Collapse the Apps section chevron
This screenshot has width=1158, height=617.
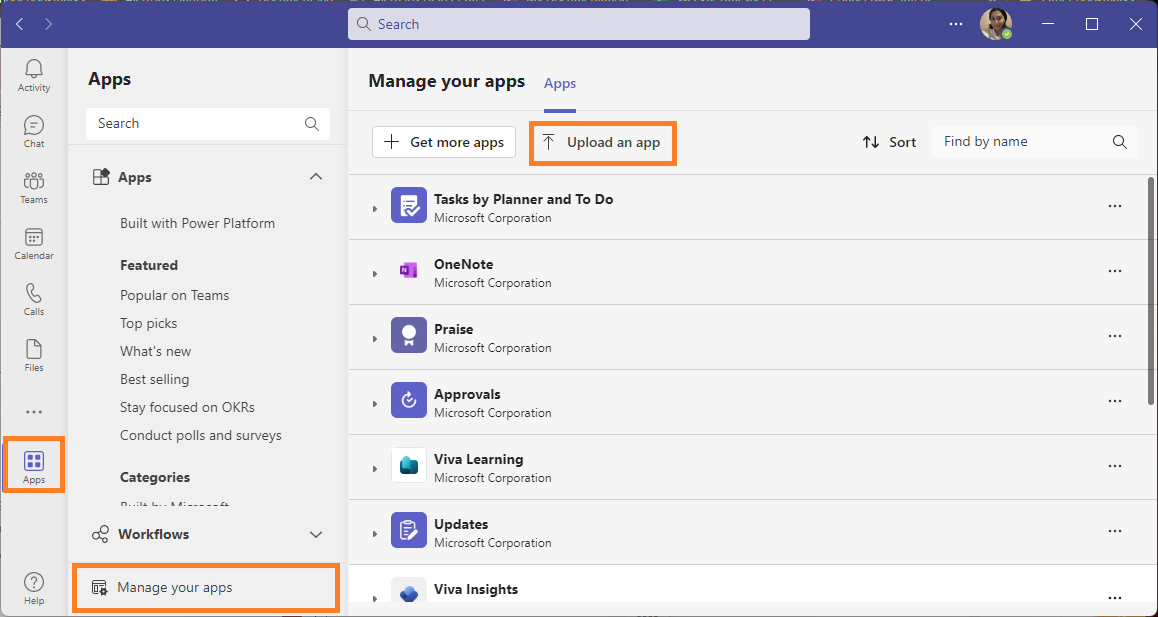click(x=316, y=177)
